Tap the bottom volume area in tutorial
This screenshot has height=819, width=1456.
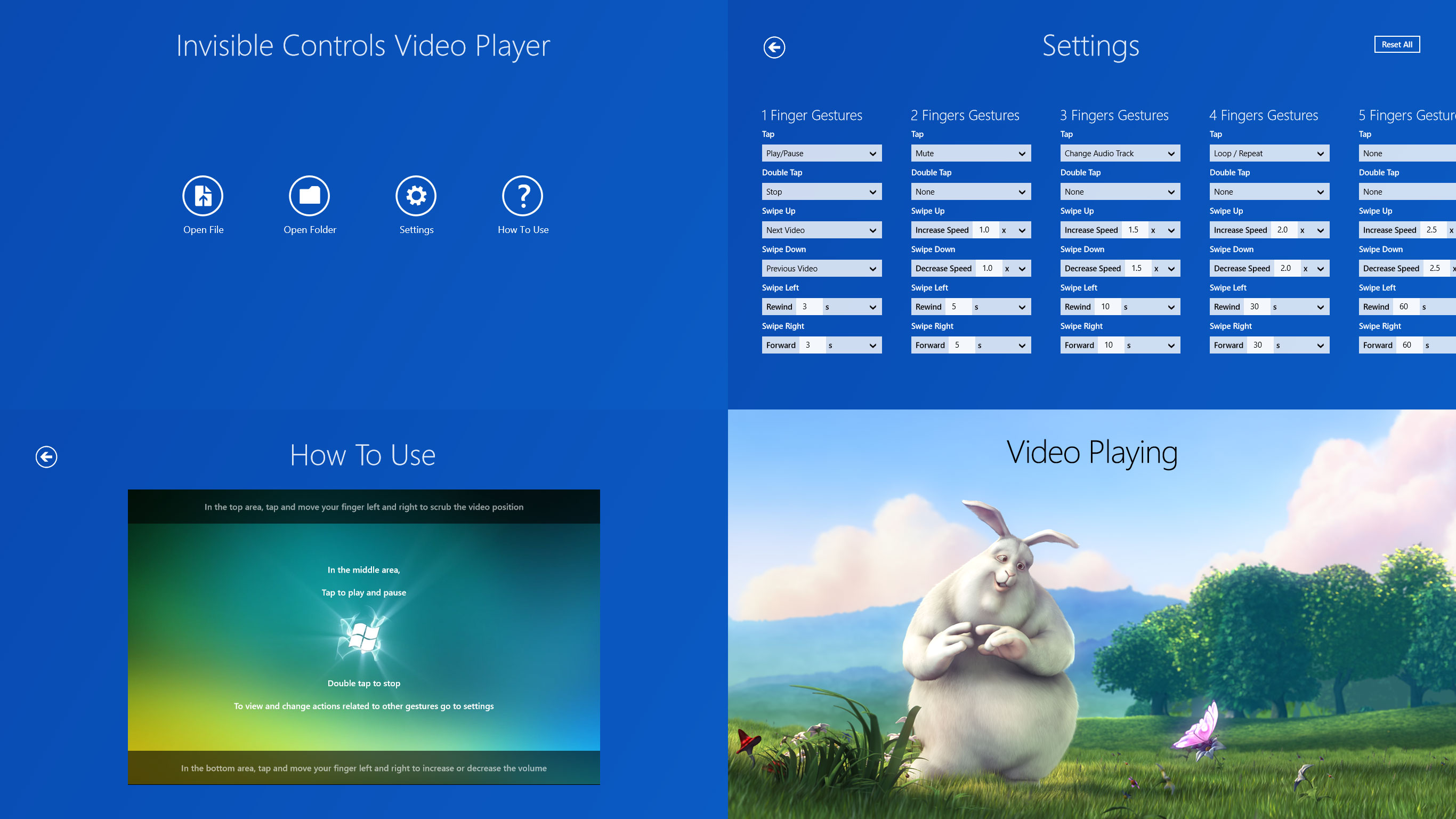tap(364, 767)
